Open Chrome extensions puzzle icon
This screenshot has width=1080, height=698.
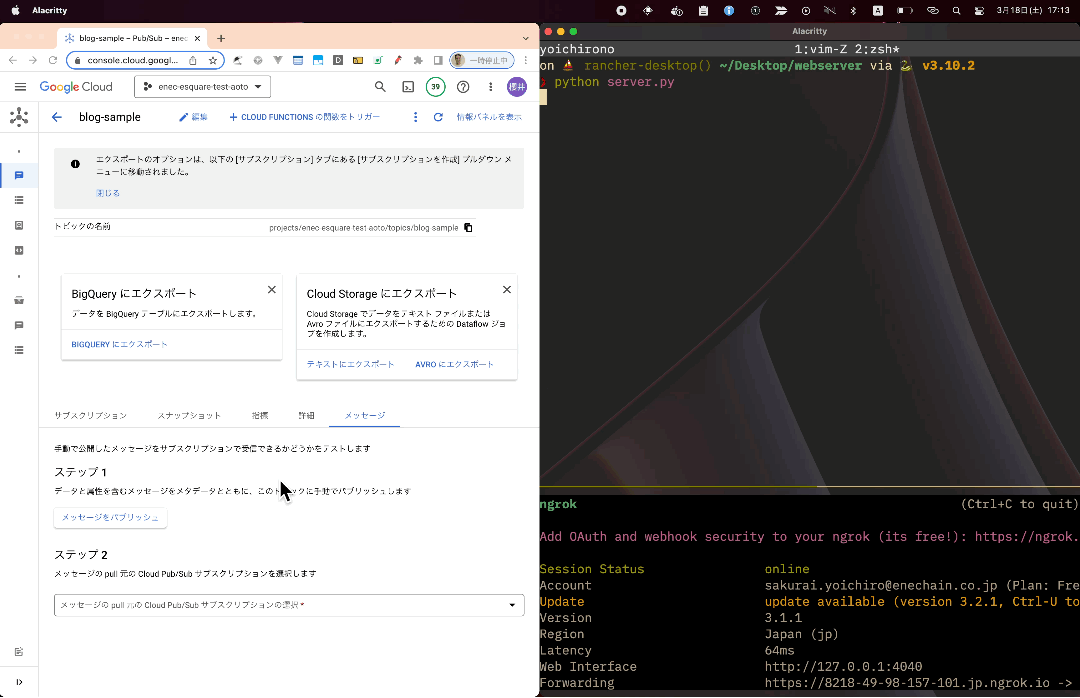click(418, 61)
